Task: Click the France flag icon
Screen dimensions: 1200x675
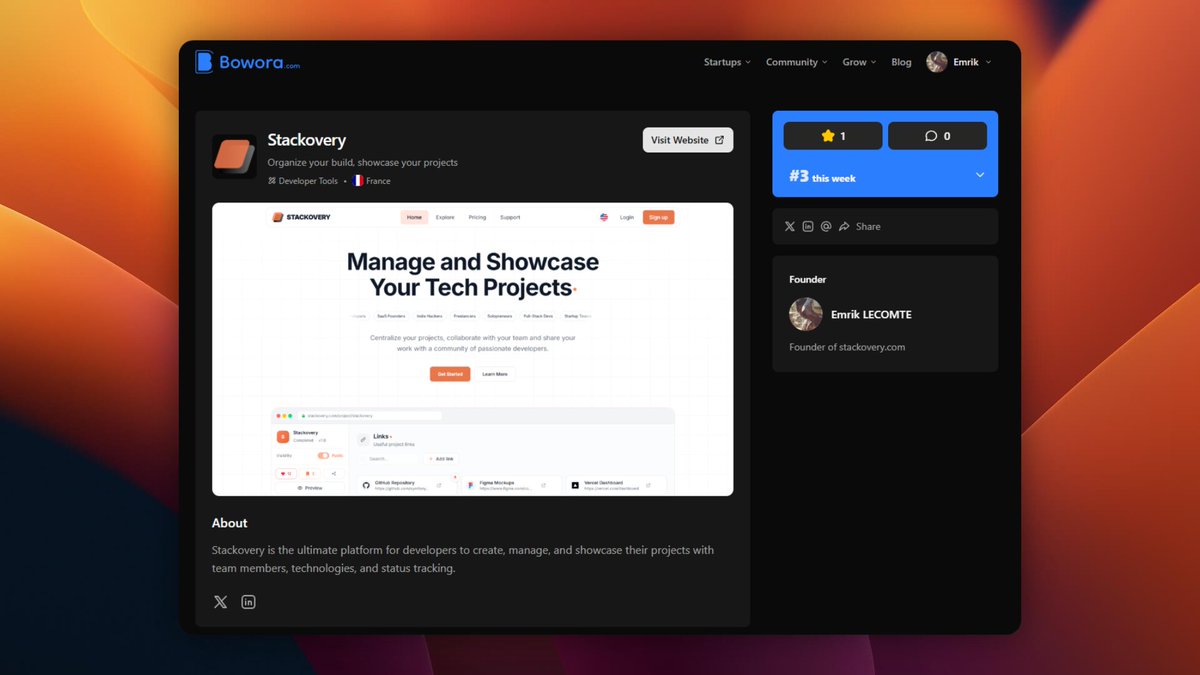Action: pyautogui.click(x=357, y=181)
